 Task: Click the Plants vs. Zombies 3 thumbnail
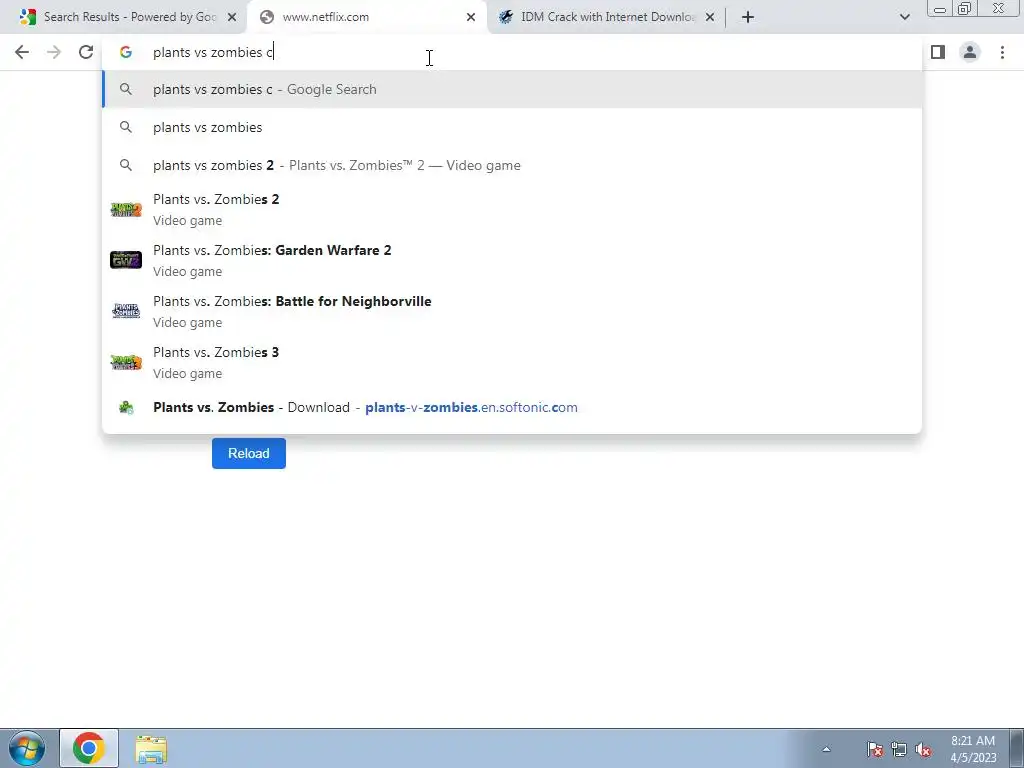[126, 362]
